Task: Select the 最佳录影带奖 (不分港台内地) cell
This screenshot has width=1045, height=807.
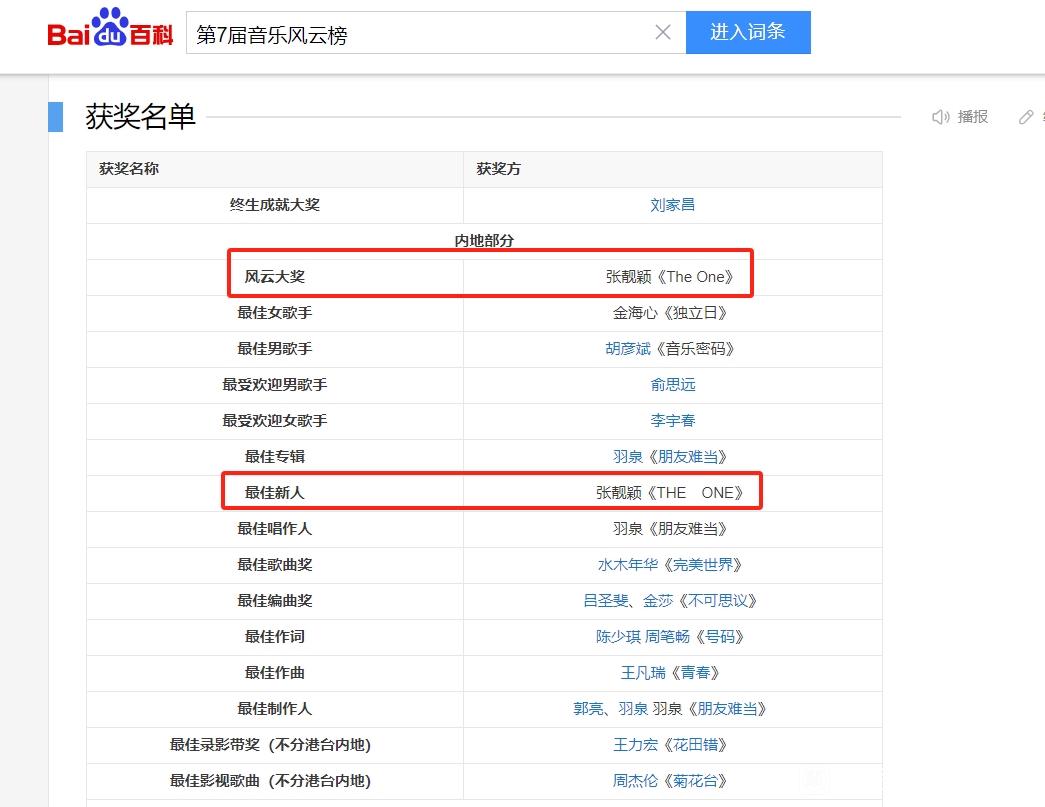Action: (275, 744)
